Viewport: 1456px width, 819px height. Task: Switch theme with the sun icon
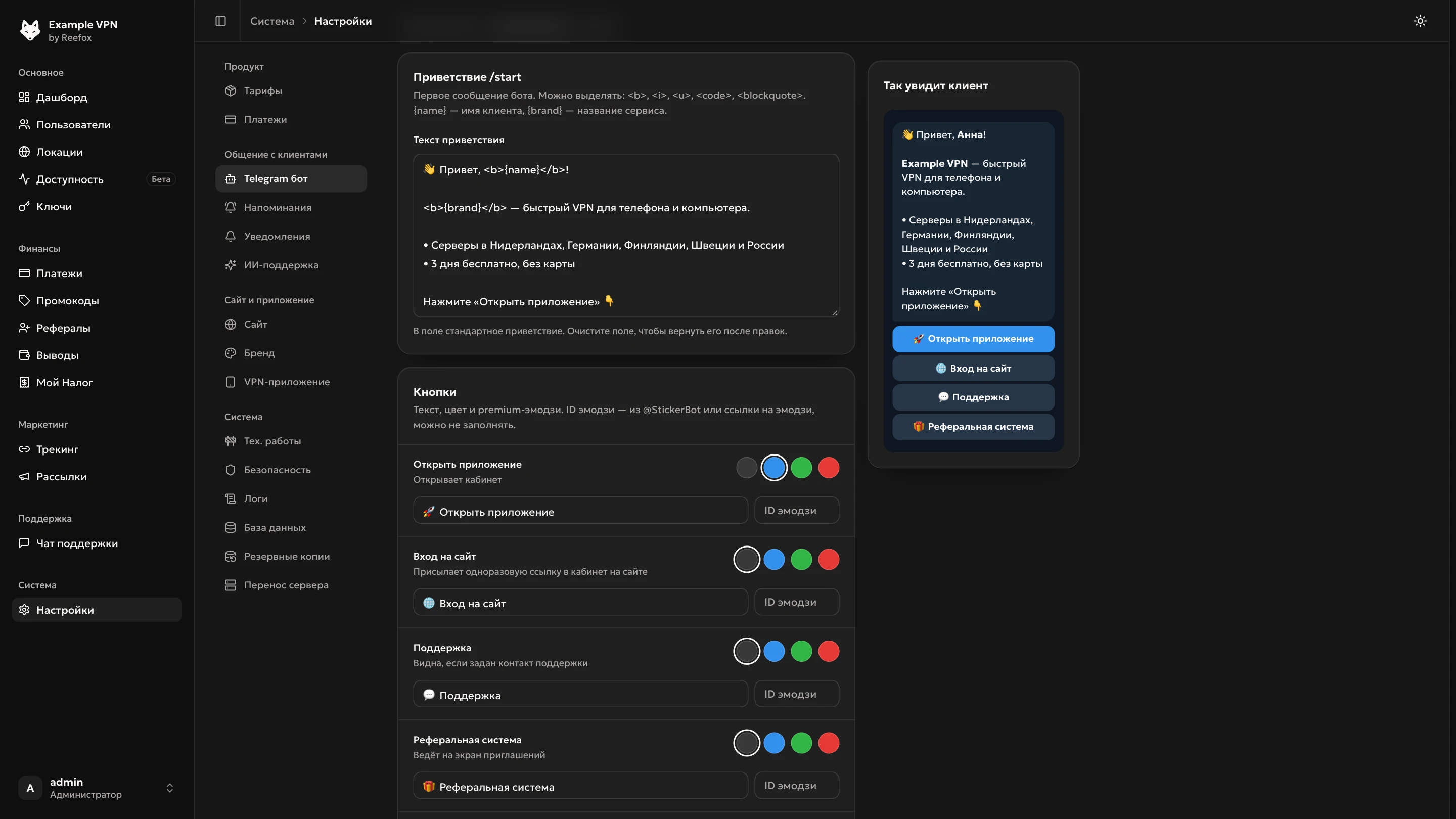click(x=1420, y=21)
